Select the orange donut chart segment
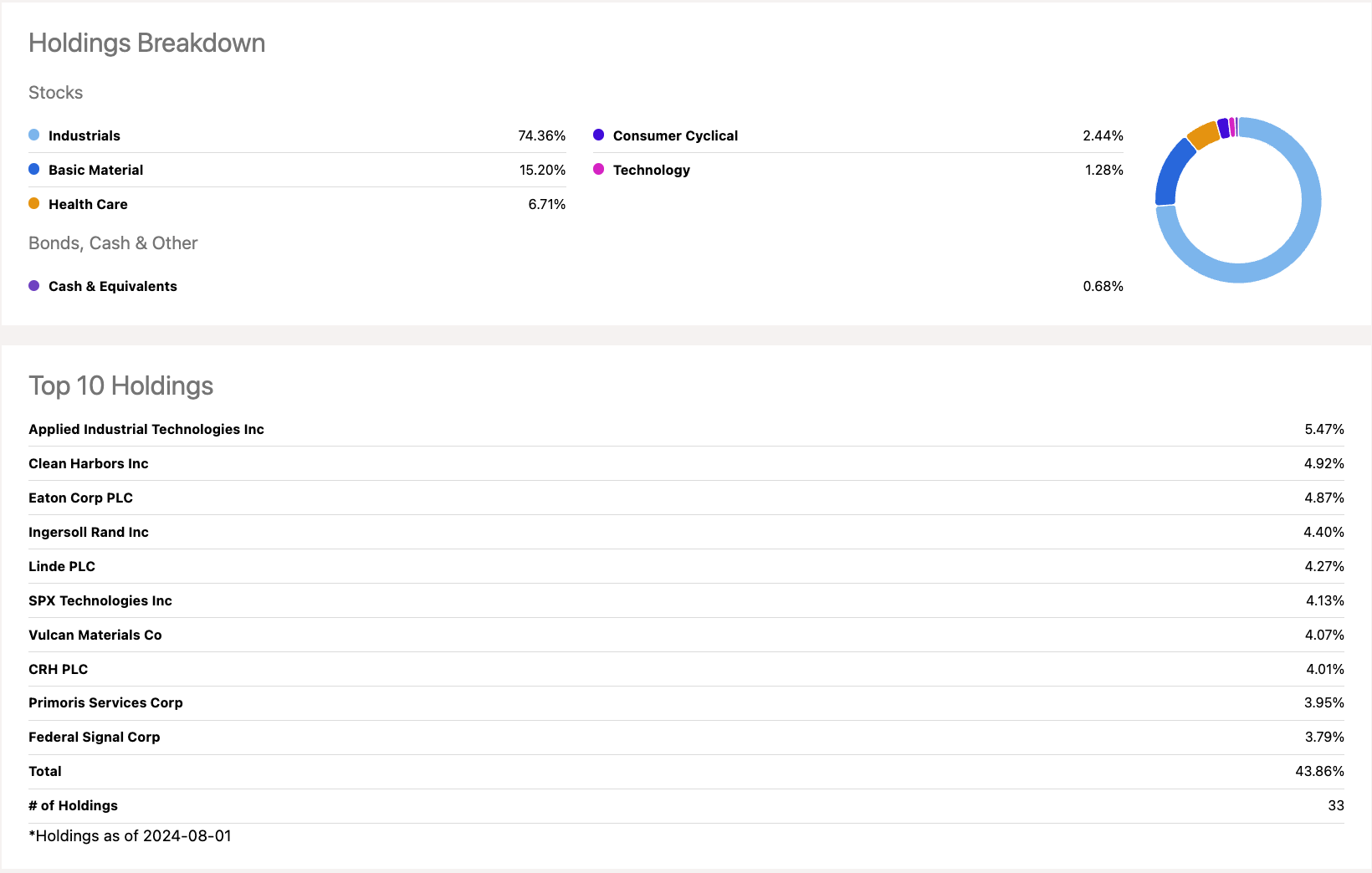This screenshot has height=873, width=1372. pyautogui.click(x=1203, y=135)
